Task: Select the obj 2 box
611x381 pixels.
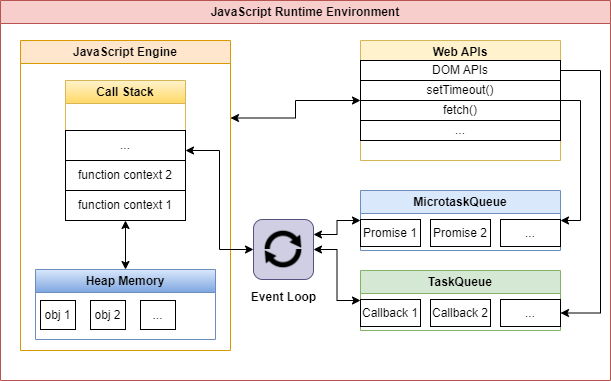Action: pyautogui.click(x=108, y=315)
